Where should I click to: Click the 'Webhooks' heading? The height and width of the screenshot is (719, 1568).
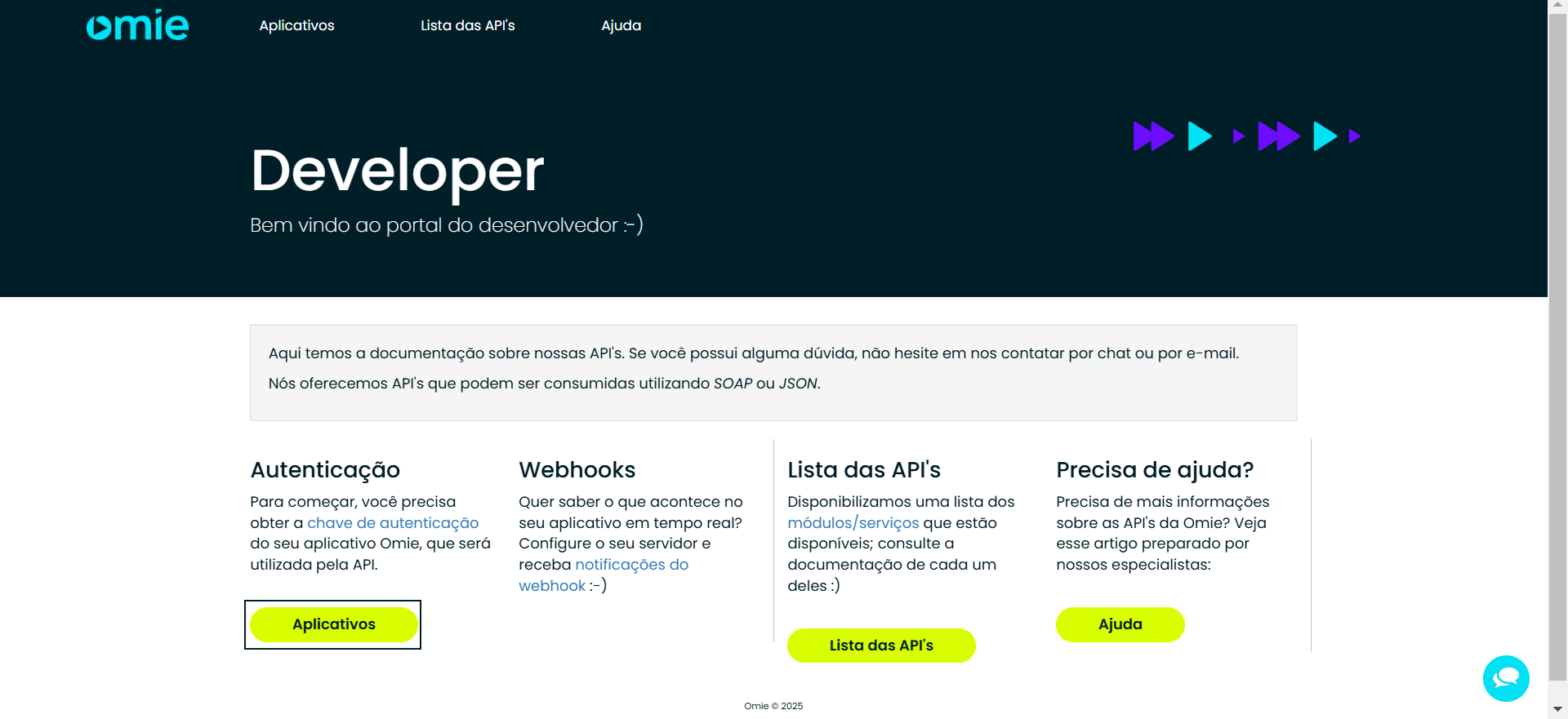tap(577, 470)
